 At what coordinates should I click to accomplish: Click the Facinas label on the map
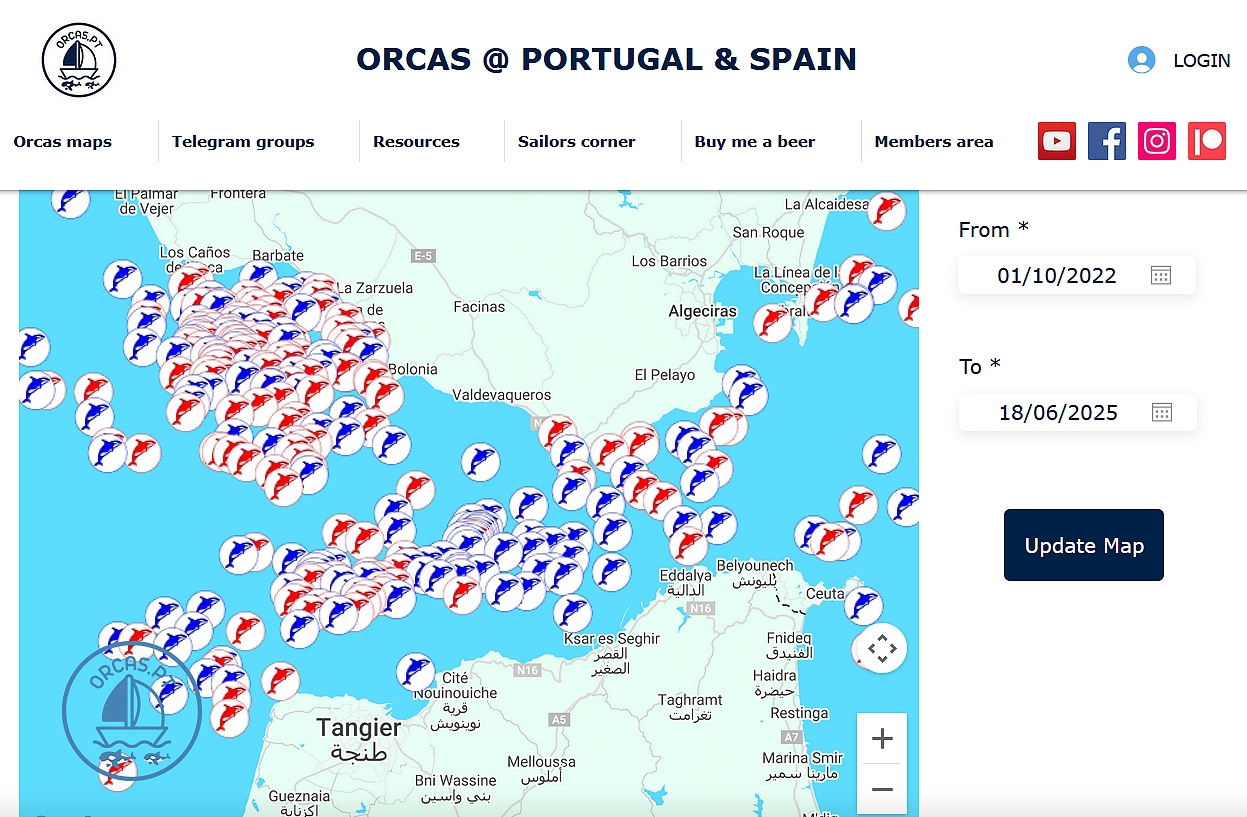(x=479, y=306)
